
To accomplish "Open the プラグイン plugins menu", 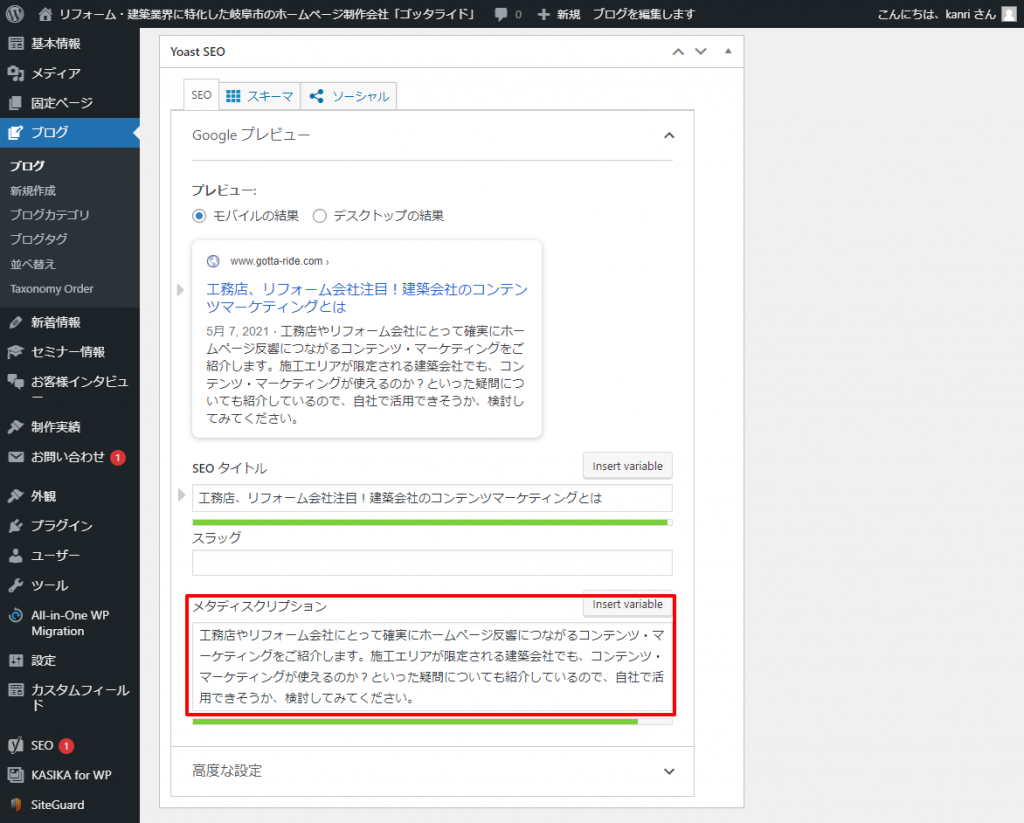I will point(61,526).
